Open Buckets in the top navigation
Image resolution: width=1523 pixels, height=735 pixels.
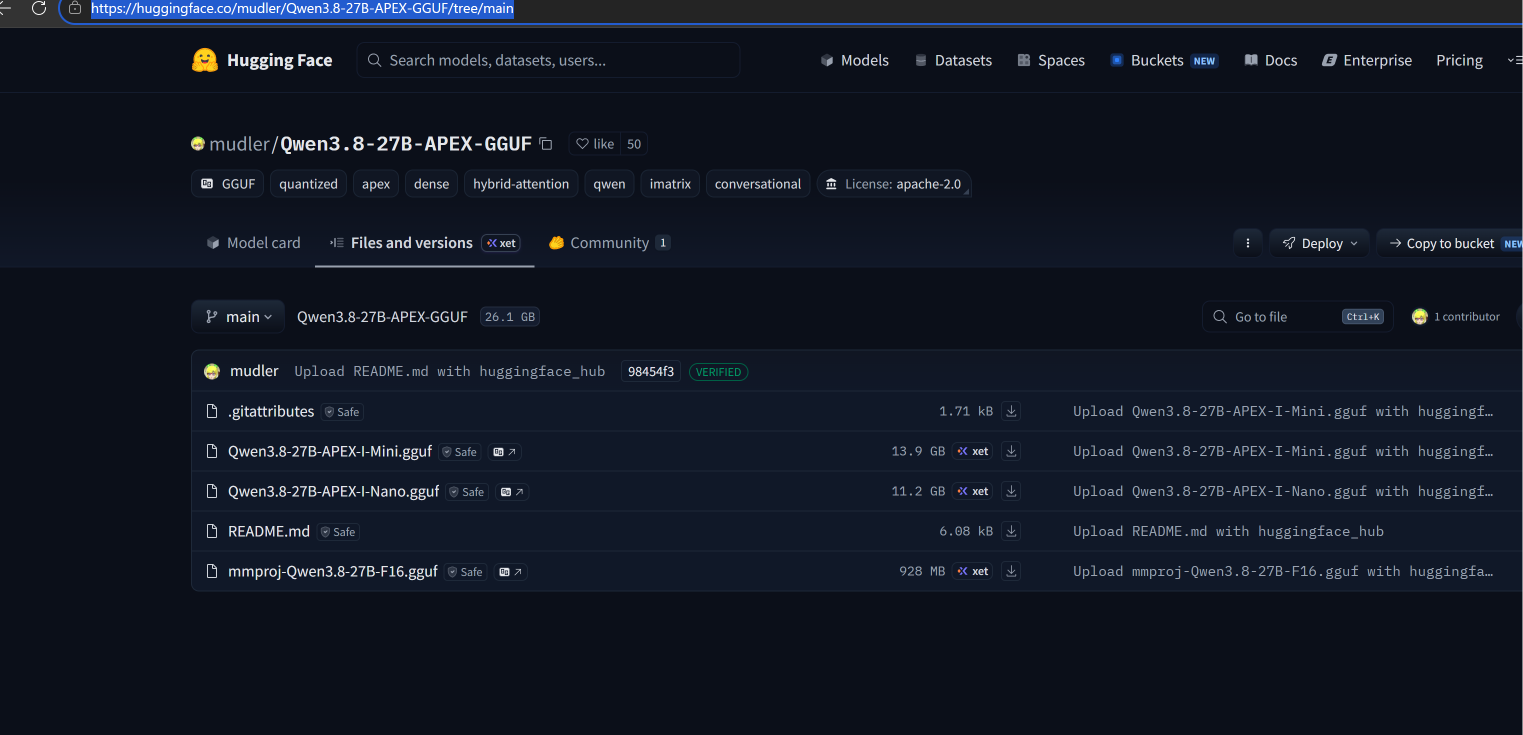click(x=1164, y=60)
